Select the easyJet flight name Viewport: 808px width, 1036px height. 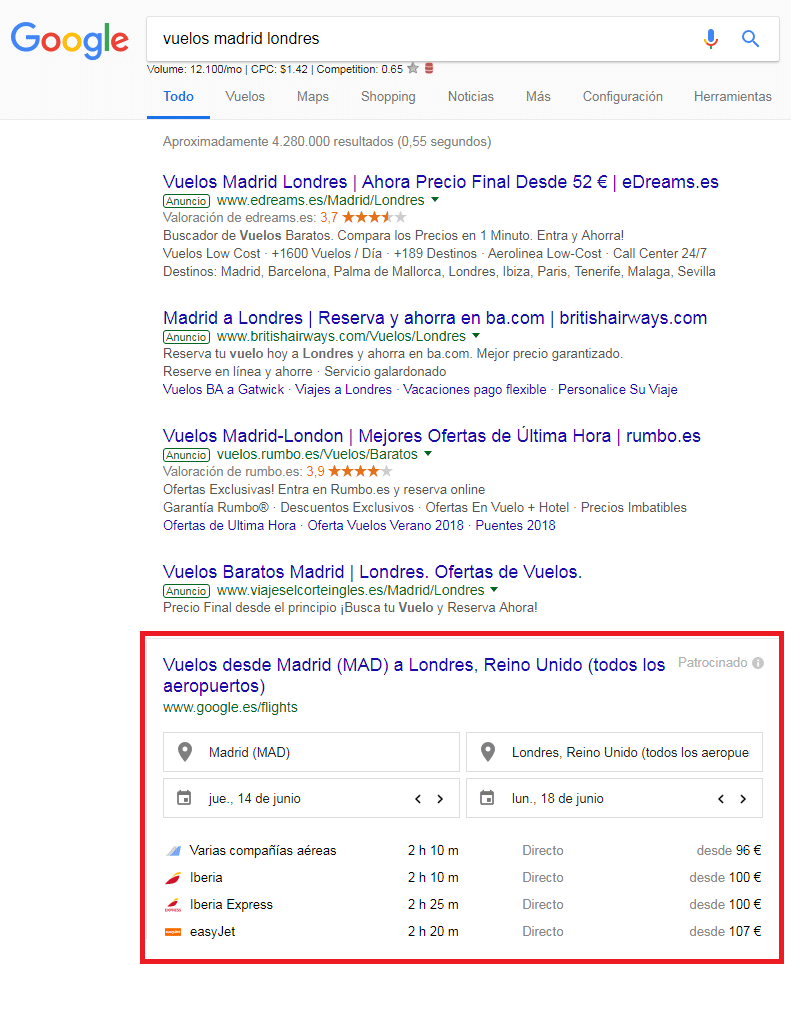(x=213, y=932)
